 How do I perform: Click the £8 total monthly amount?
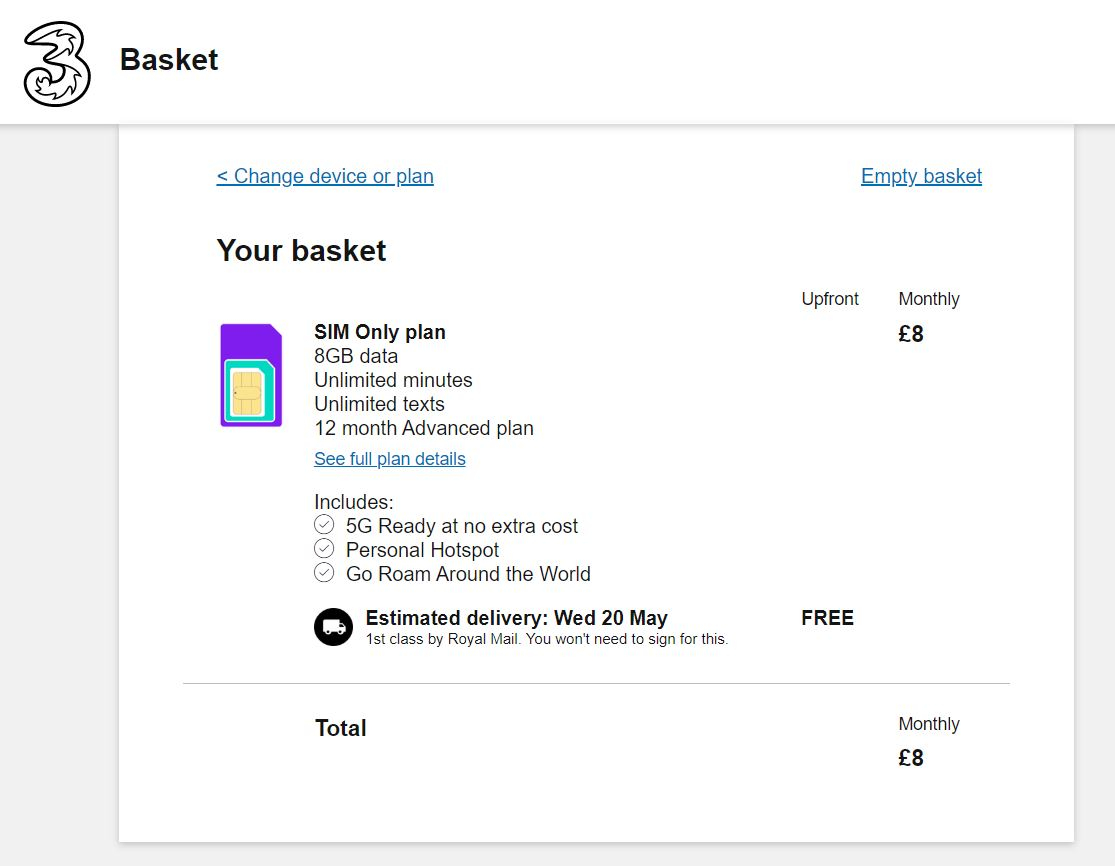(x=911, y=758)
